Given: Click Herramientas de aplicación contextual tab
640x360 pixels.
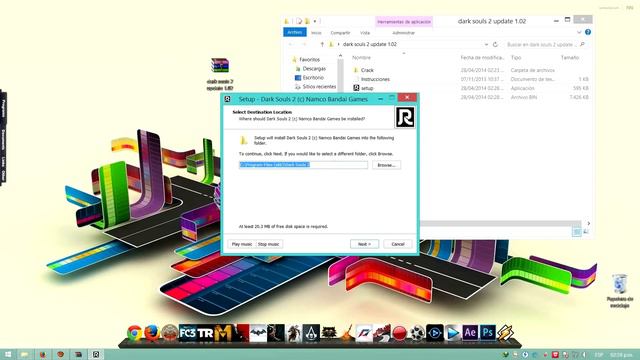Looking at the screenshot, I should [404, 22].
